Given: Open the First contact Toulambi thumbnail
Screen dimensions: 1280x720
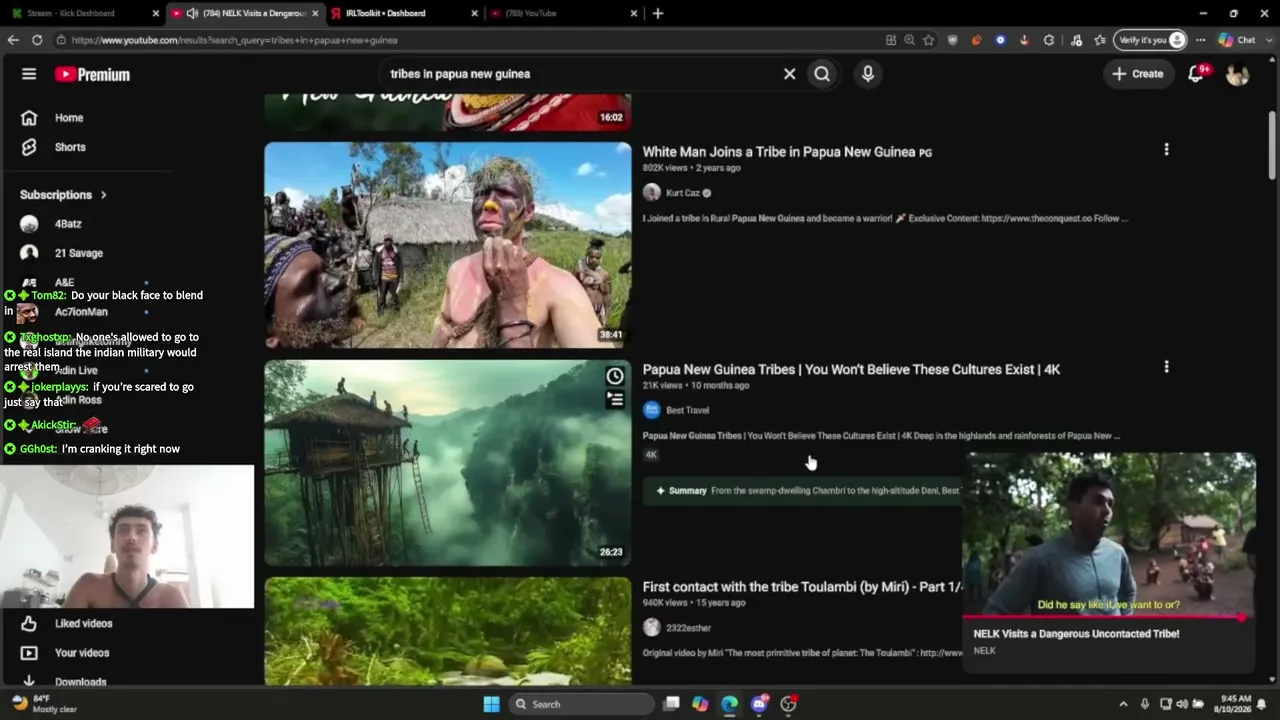Looking at the screenshot, I should point(448,631).
